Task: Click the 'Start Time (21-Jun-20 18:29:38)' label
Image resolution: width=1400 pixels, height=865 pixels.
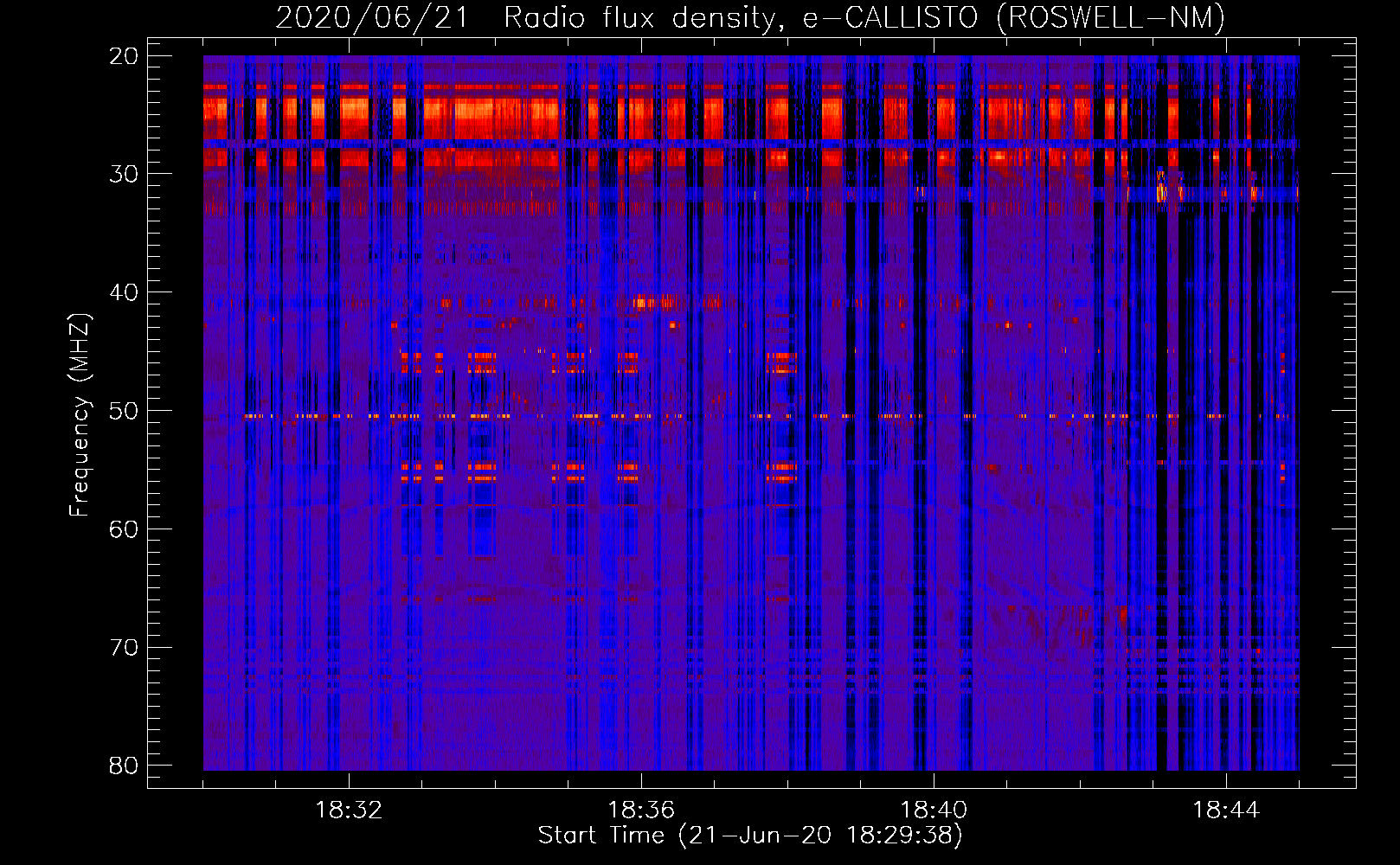Action: tap(750, 836)
